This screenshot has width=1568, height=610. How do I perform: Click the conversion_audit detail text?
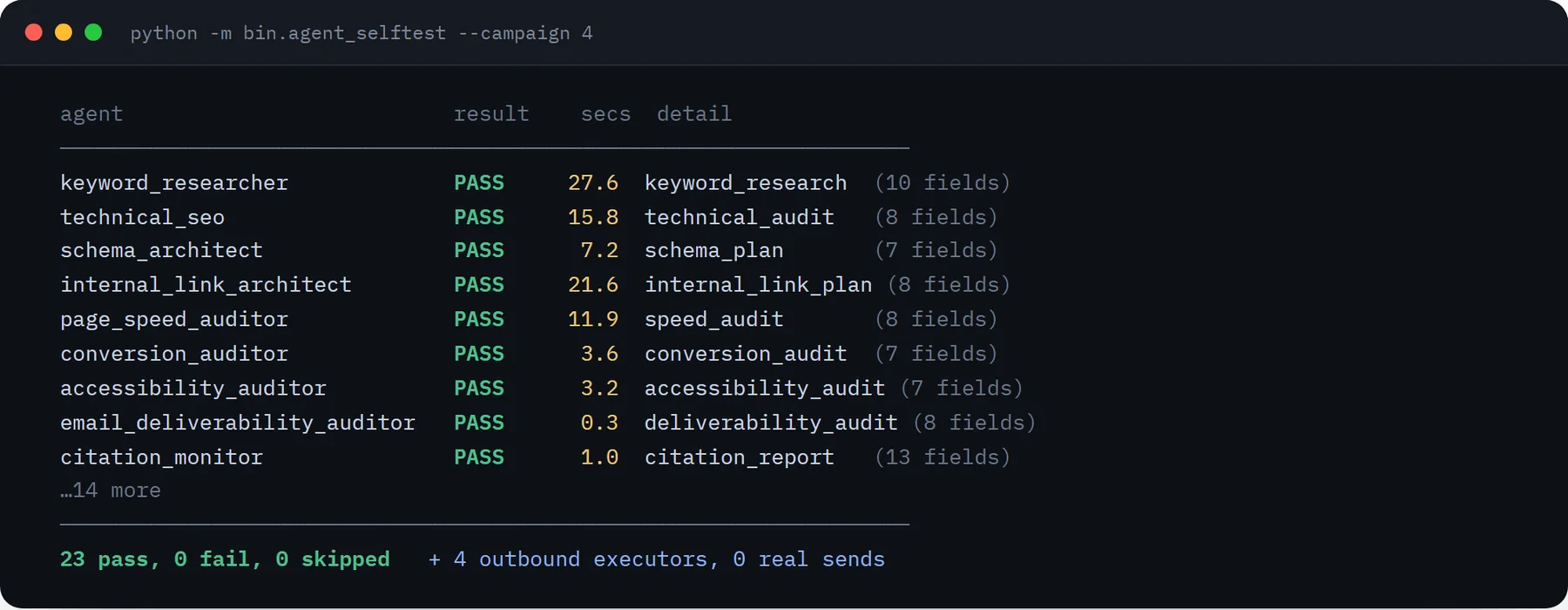(x=746, y=354)
